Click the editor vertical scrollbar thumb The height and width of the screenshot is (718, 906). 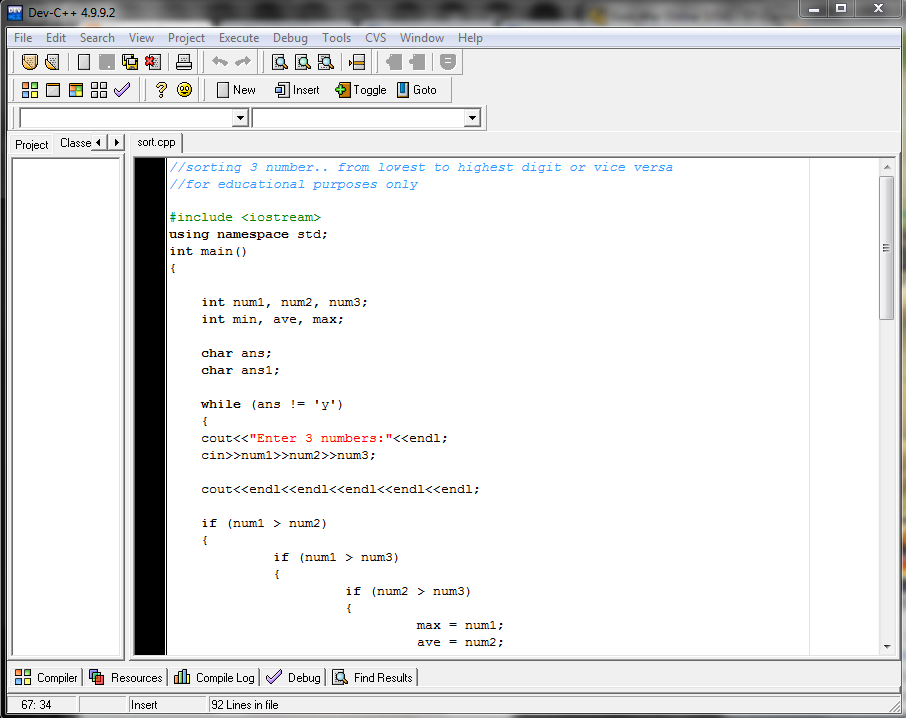click(886, 248)
